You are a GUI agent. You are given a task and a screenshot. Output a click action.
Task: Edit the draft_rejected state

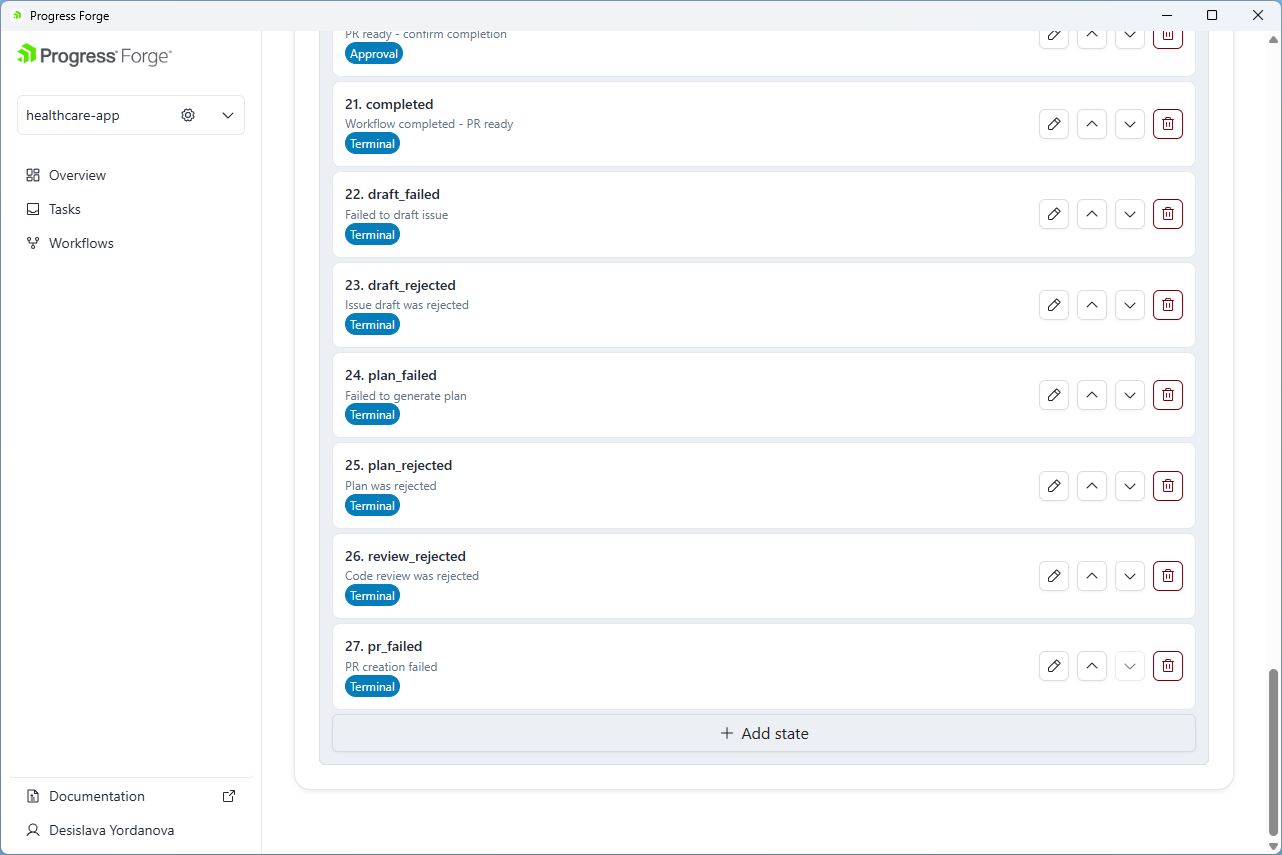point(1054,305)
